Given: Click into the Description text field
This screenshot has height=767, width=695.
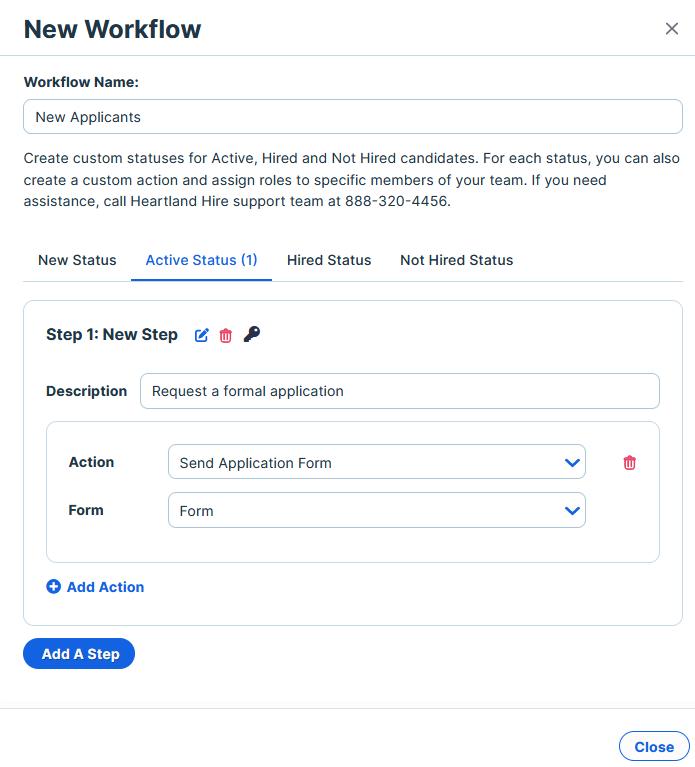Looking at the screenshot, I should click(x=400, y=391).
